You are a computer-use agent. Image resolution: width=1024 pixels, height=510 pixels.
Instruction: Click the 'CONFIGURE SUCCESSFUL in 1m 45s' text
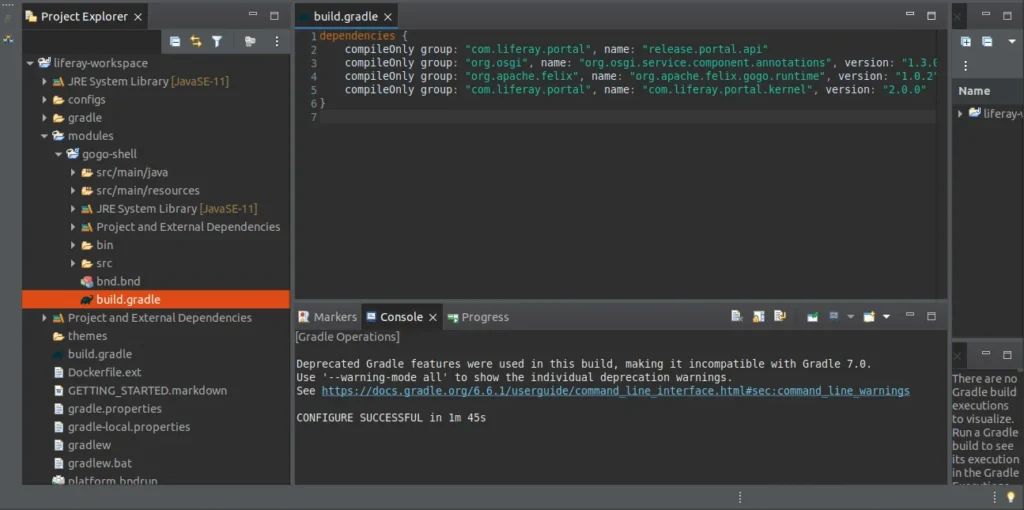pyautogui.click(x=391, y=418)
